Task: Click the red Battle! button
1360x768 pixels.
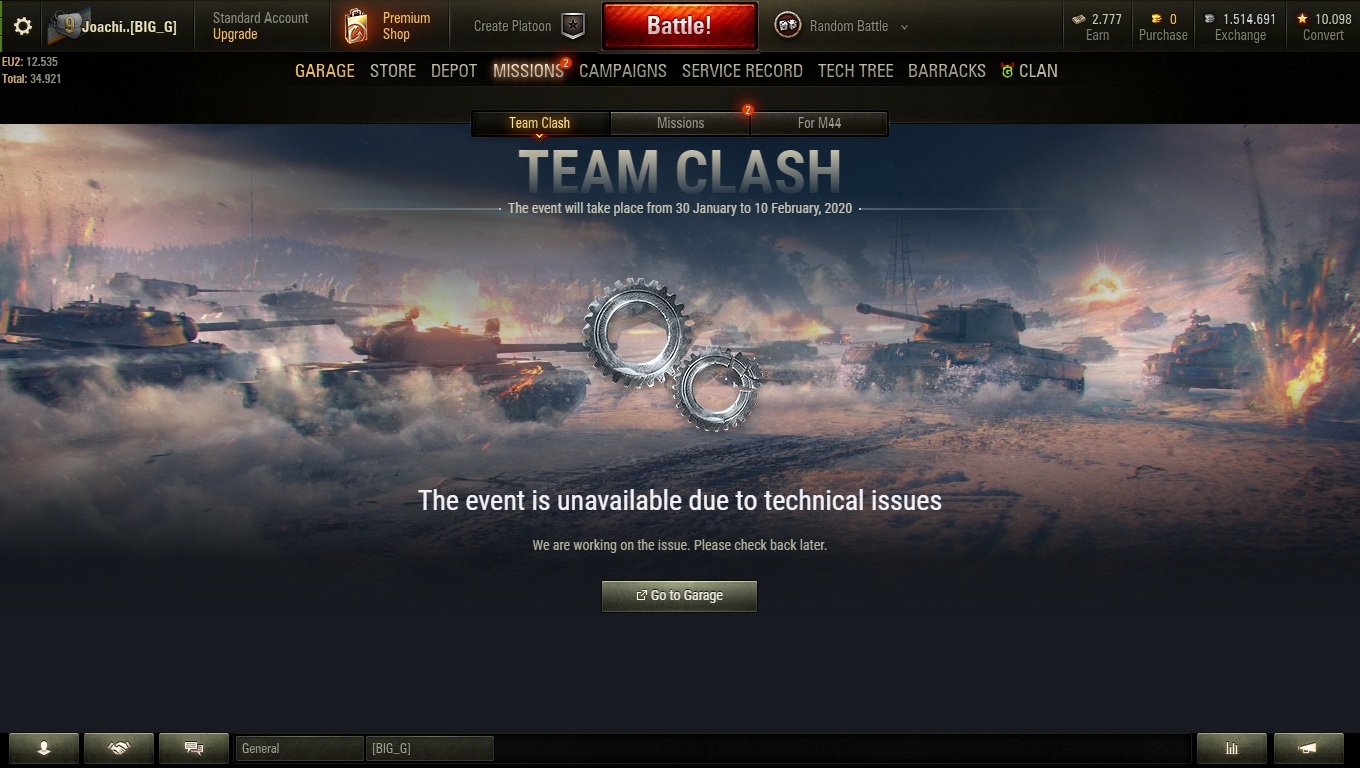Action: point(679,26)
